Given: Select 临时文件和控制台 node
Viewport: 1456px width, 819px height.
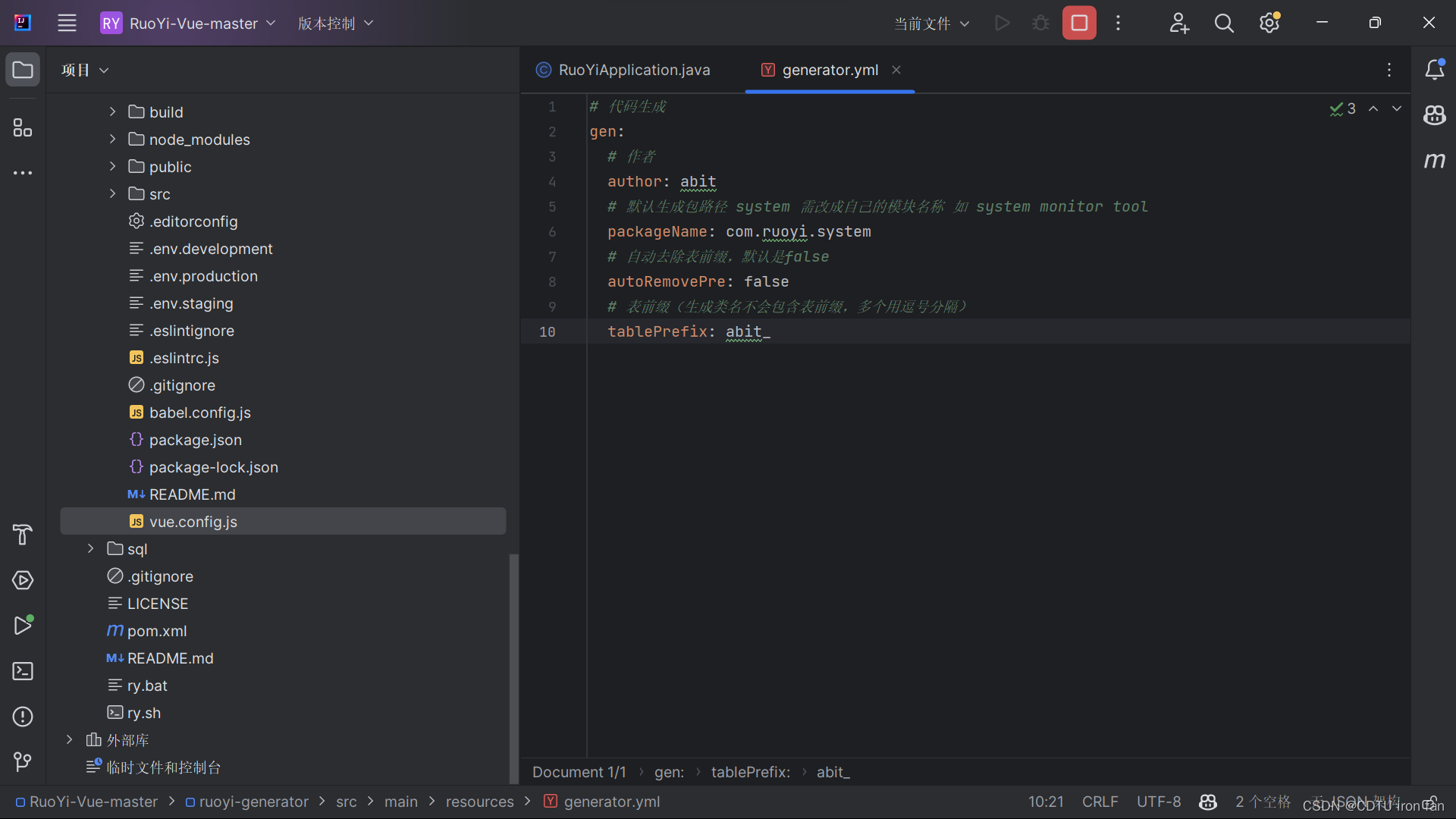Looking at the screenshot, I should pyautogui.click(x=163, y=767).
